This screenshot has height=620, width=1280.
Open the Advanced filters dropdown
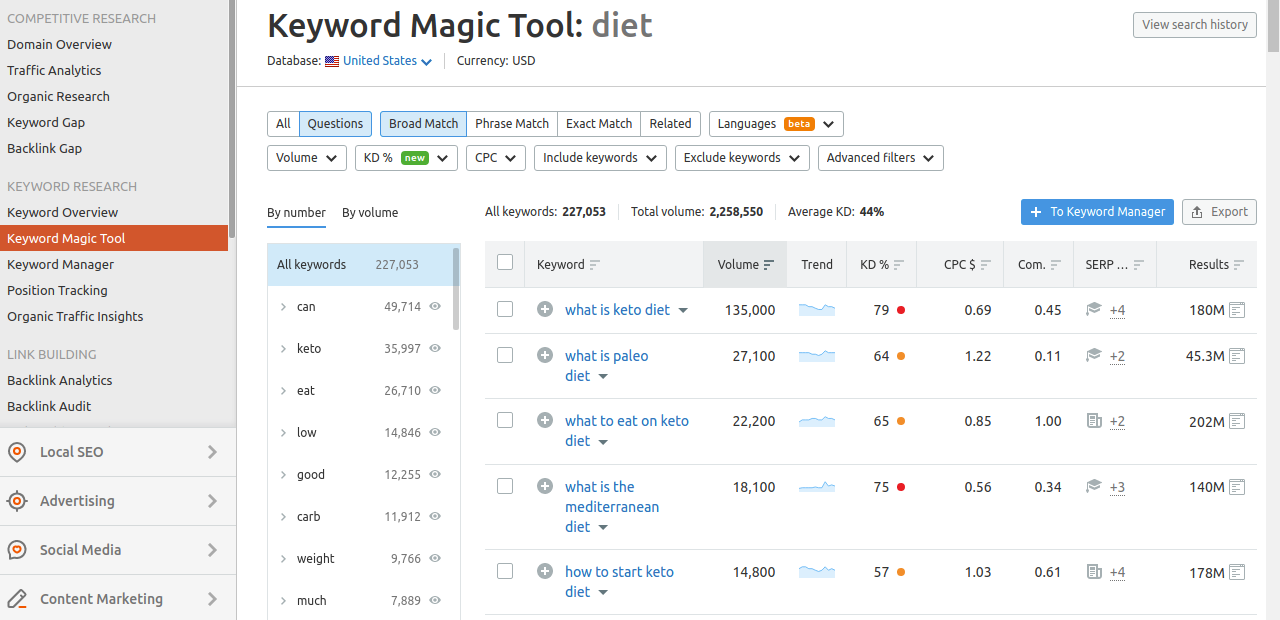click(x=880, y=158)
